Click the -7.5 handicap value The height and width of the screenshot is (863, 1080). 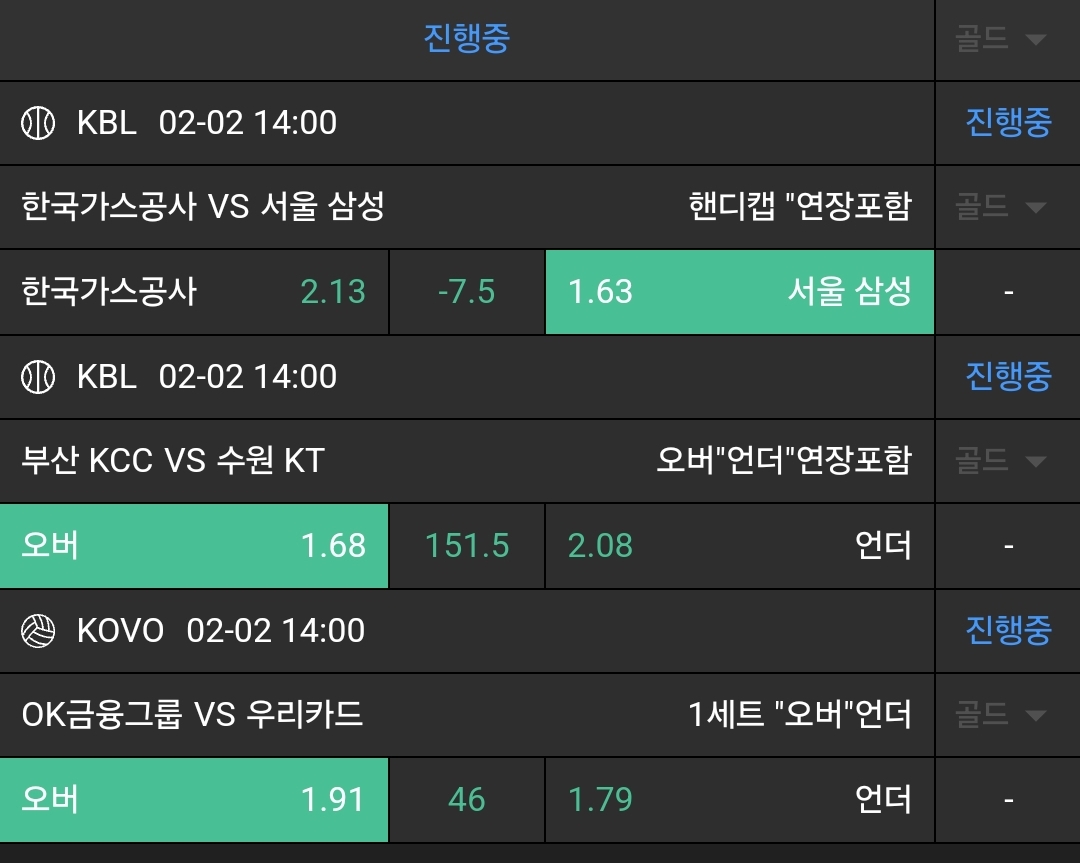pyautogui.click(x=467, y=292)
